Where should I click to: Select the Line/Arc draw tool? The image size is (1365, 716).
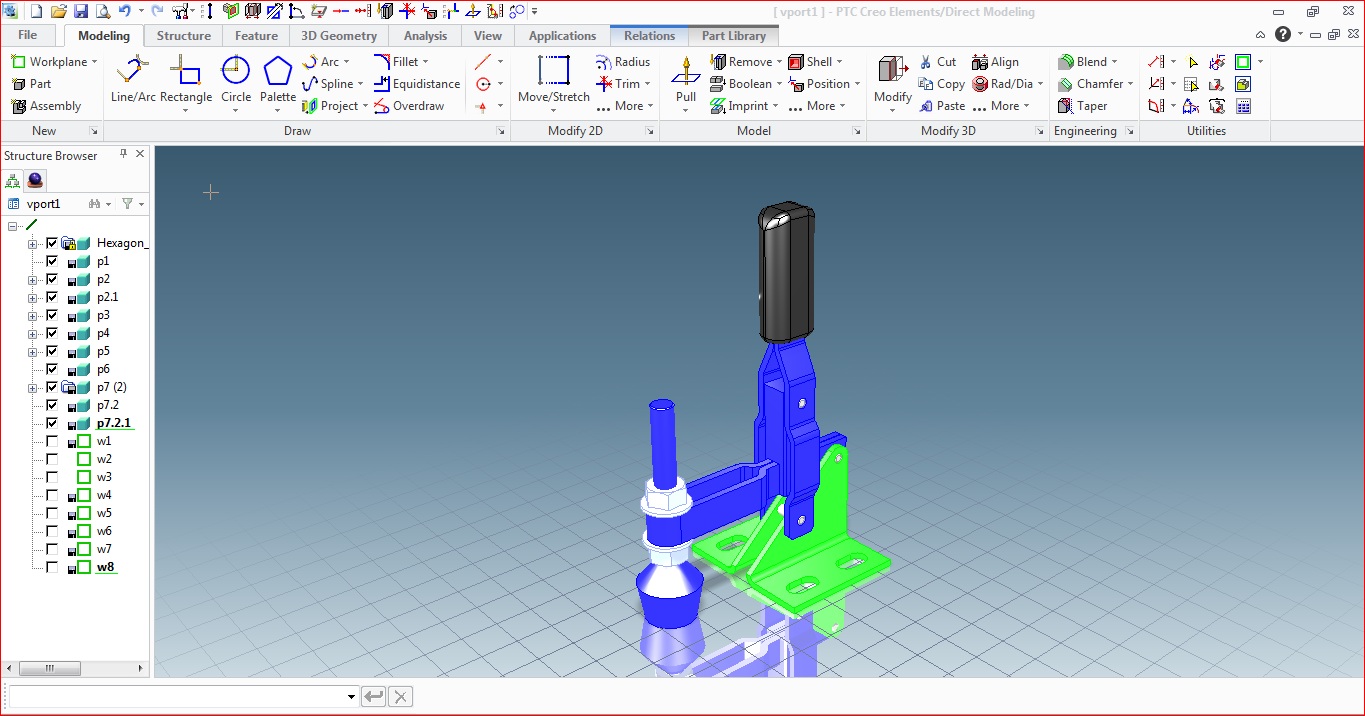coord(131,79)
